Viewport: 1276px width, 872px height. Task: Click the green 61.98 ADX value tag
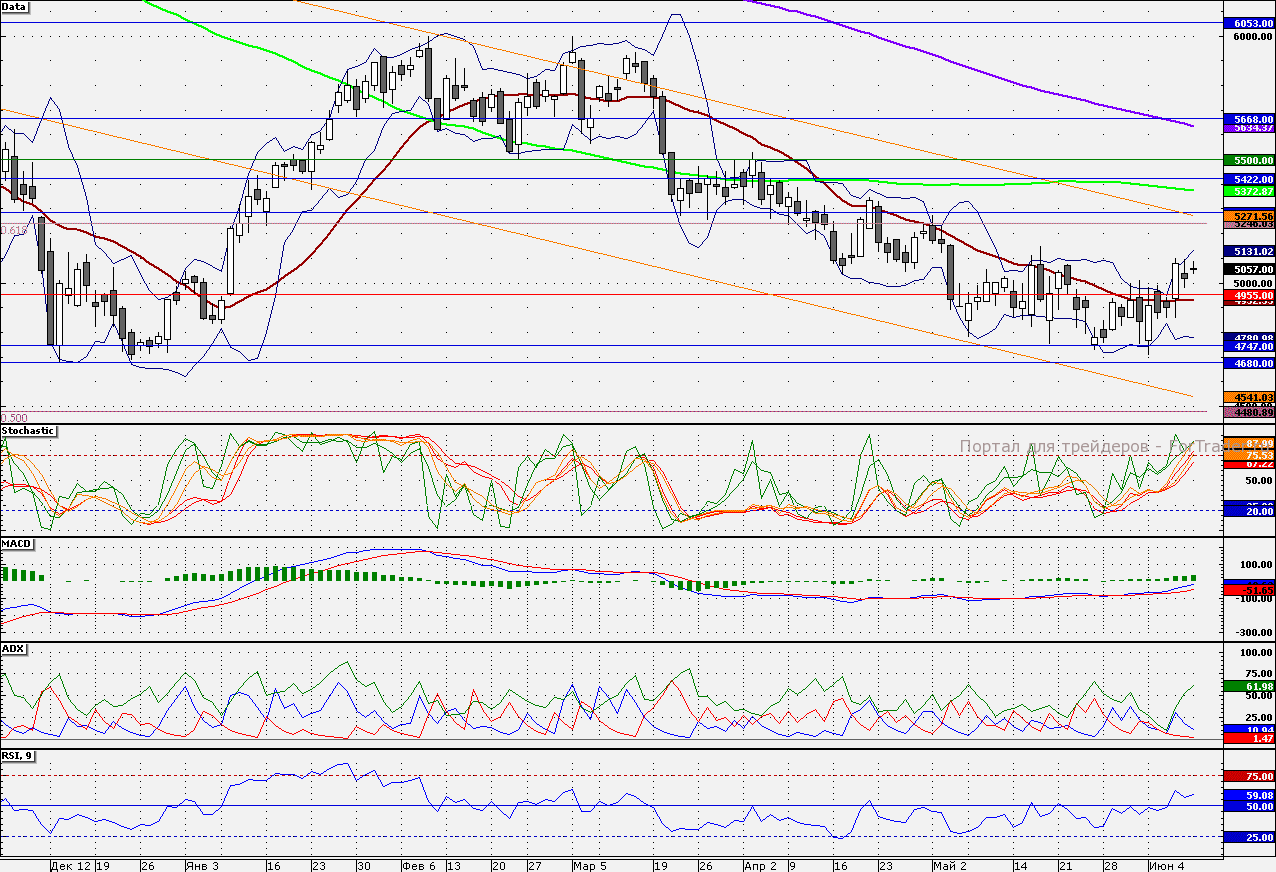(x=1249, y=686)
